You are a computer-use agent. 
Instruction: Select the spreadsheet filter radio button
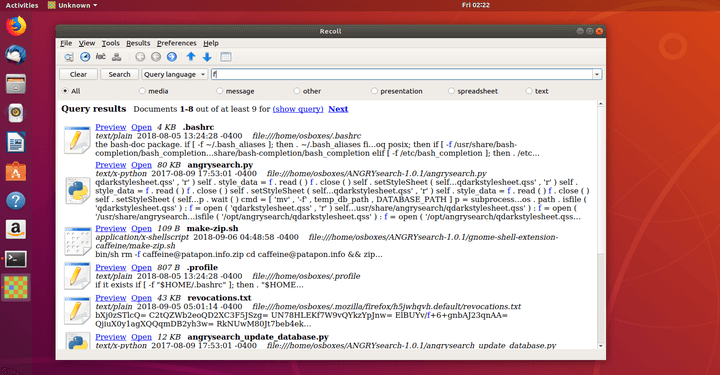pos(451,91)
